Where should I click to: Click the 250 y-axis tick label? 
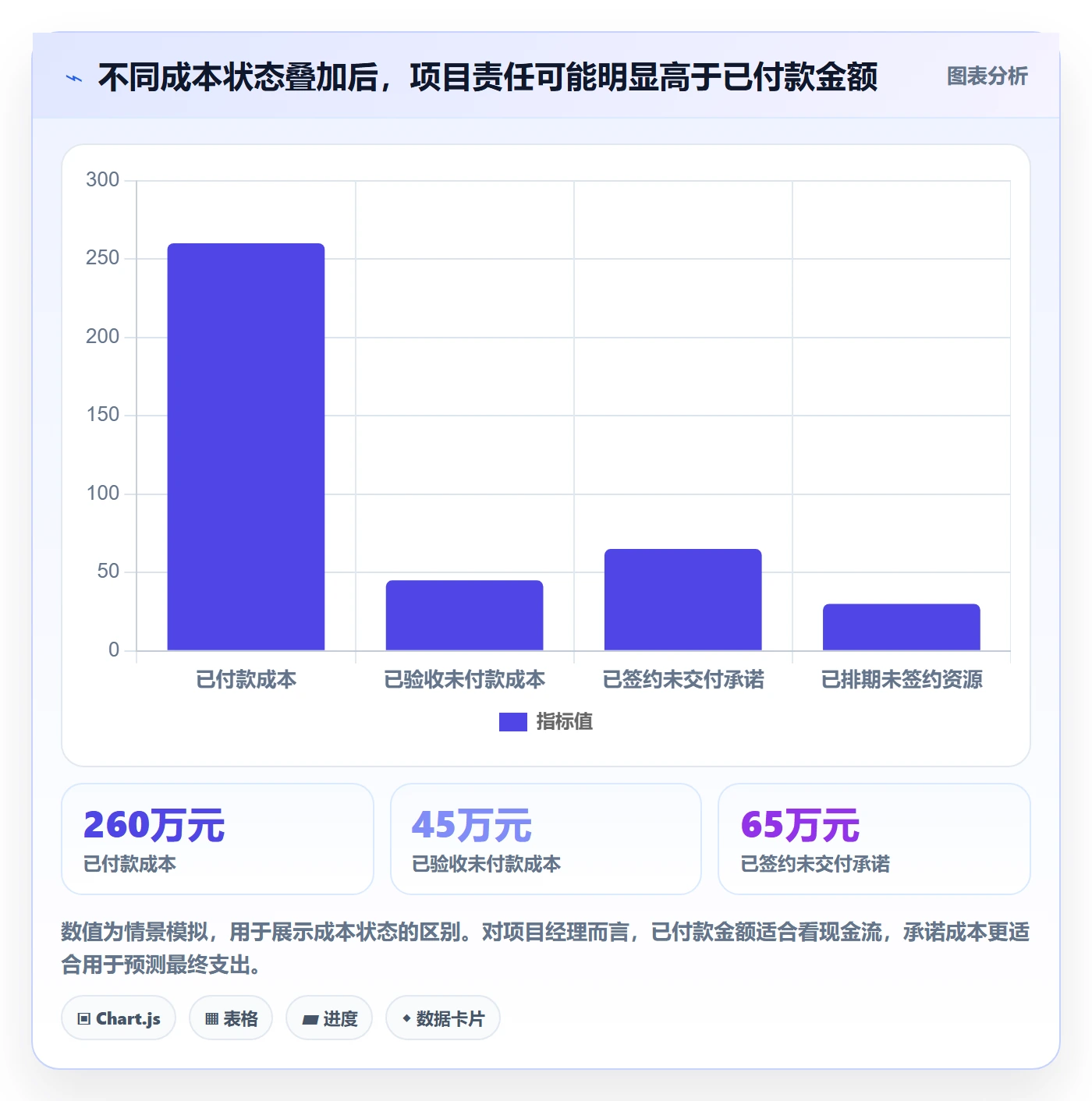click(x=103, y=258)
